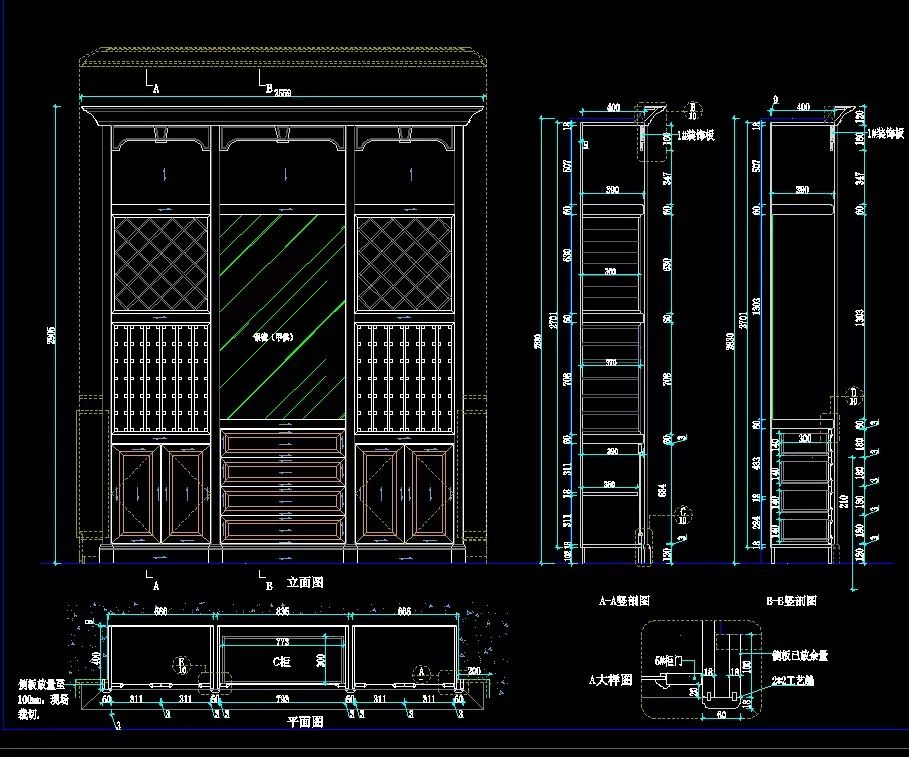Select the 侧板已放余量 annotation

click(x=799, y=656)
